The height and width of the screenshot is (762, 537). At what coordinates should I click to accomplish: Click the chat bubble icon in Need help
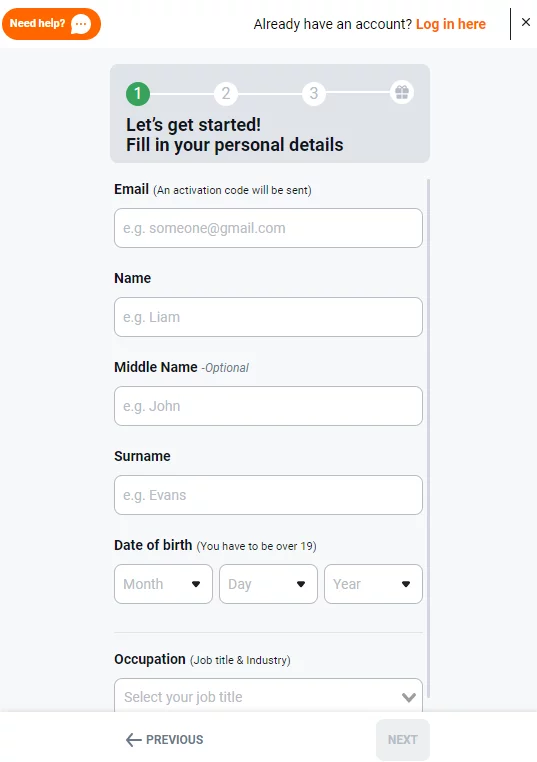click(x=81, y=24)
